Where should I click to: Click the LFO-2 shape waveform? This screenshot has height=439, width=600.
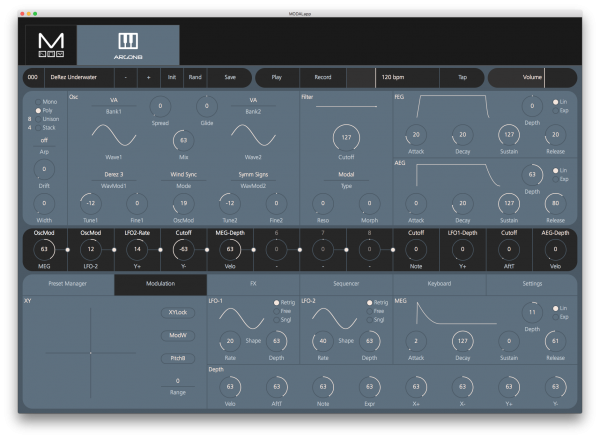pos(334,318)
